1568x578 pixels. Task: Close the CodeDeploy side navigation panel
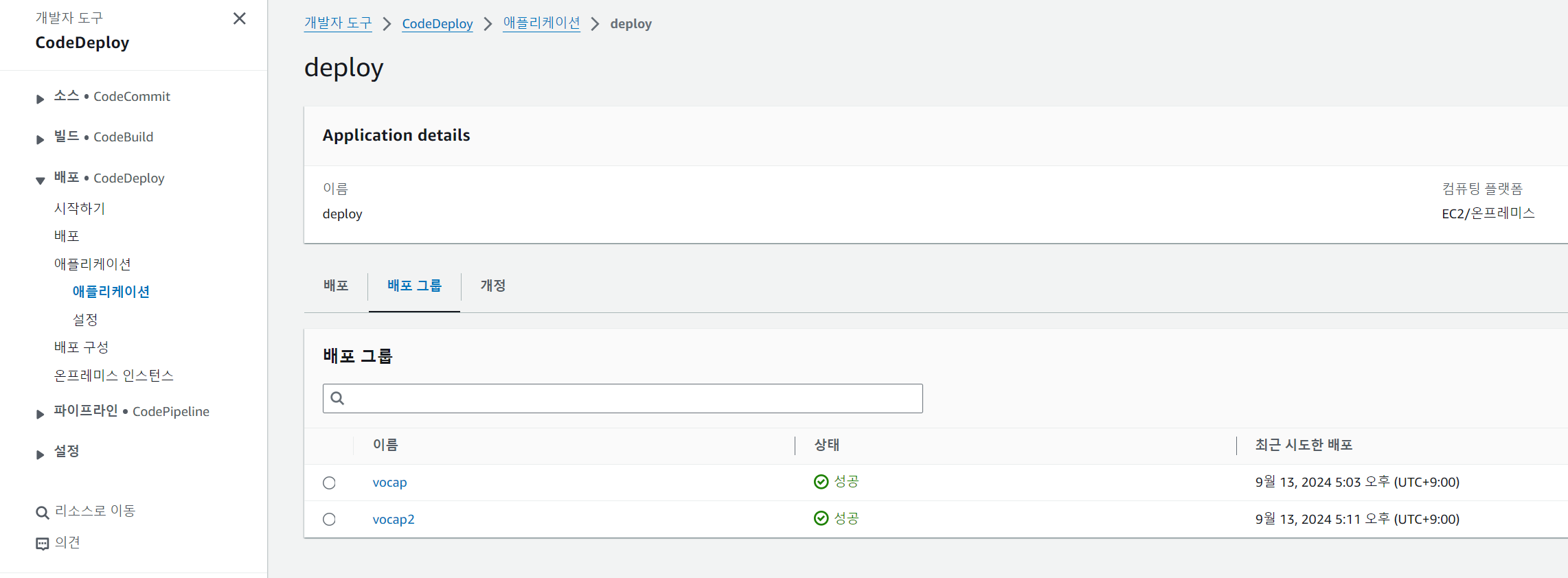click(239, 19)
